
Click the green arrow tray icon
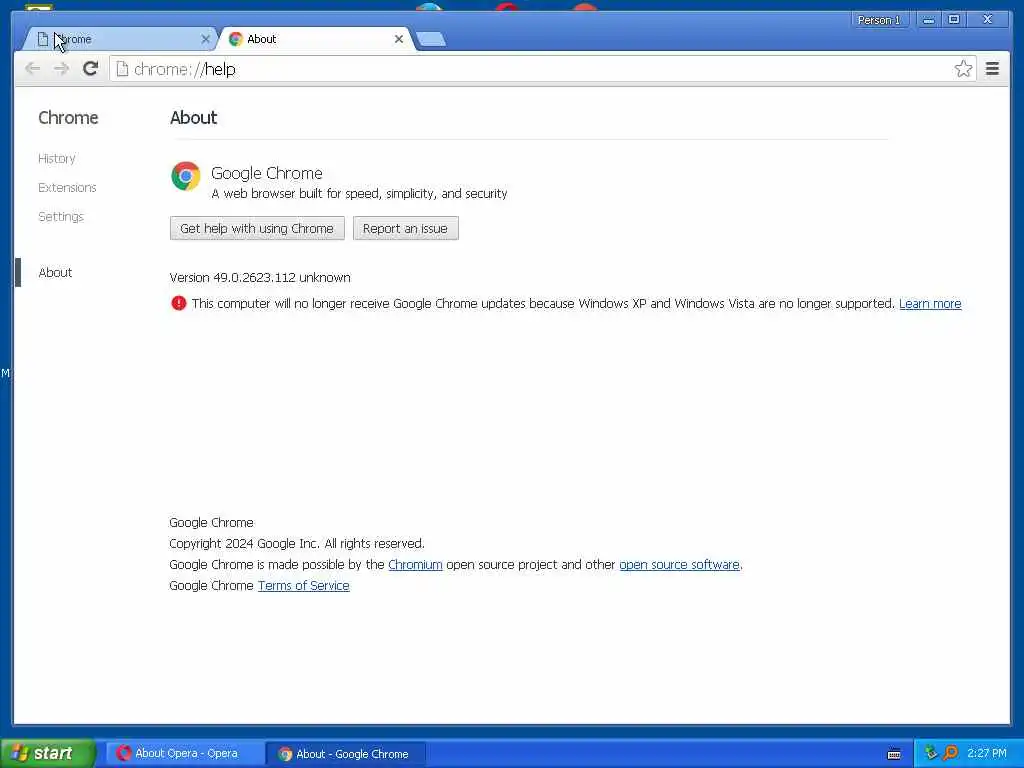pyautogui.click(x=931, y=753)
